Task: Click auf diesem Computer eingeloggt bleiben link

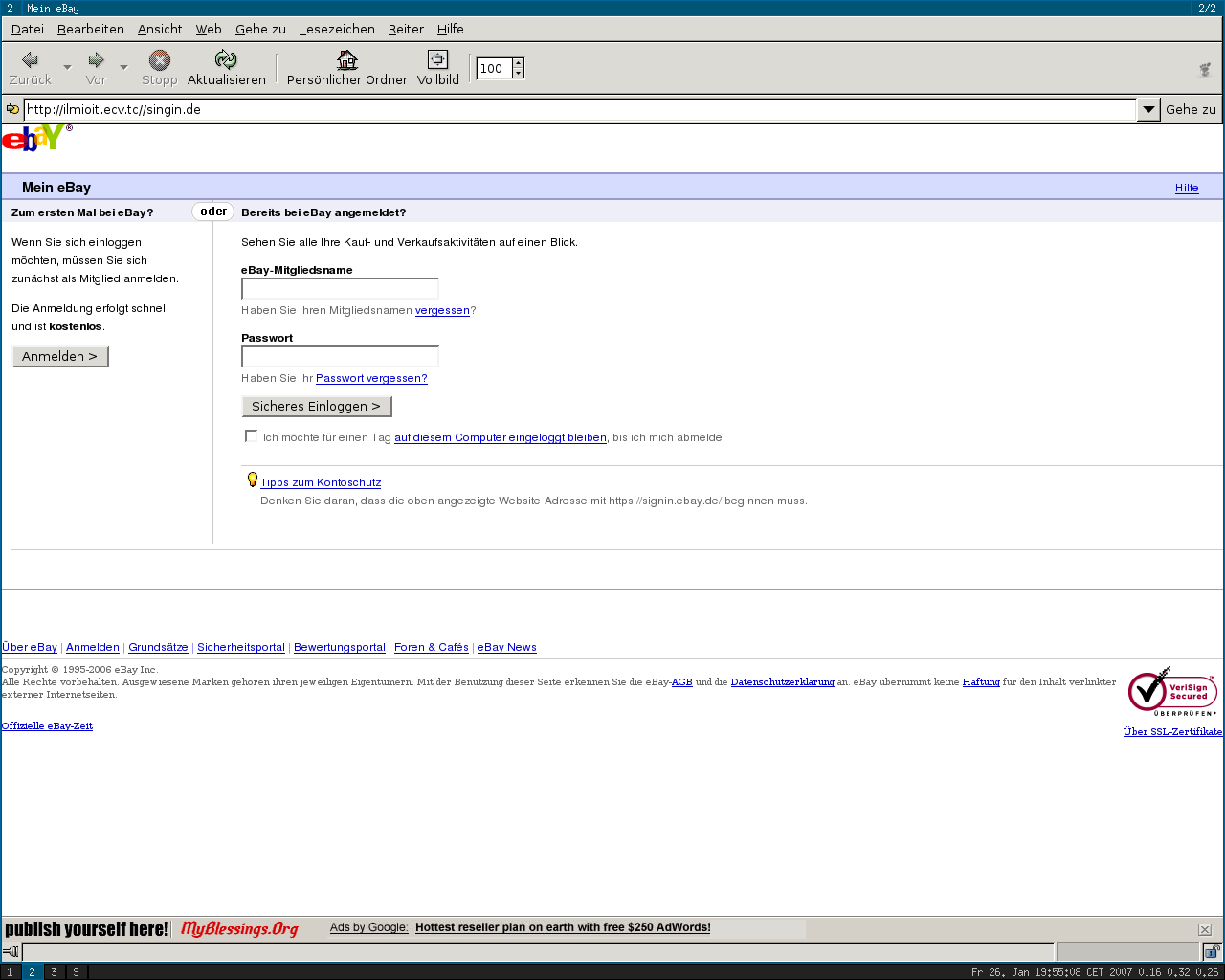Action: coord(501,437)
